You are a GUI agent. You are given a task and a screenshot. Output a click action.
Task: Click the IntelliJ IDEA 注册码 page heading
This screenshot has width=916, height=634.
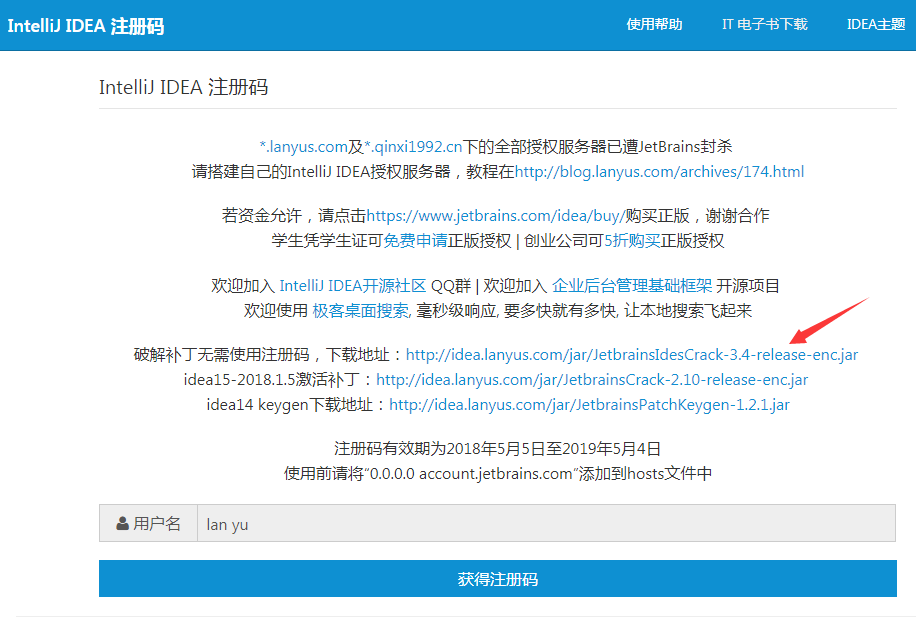pyautogui.click(x=183, y=87)
